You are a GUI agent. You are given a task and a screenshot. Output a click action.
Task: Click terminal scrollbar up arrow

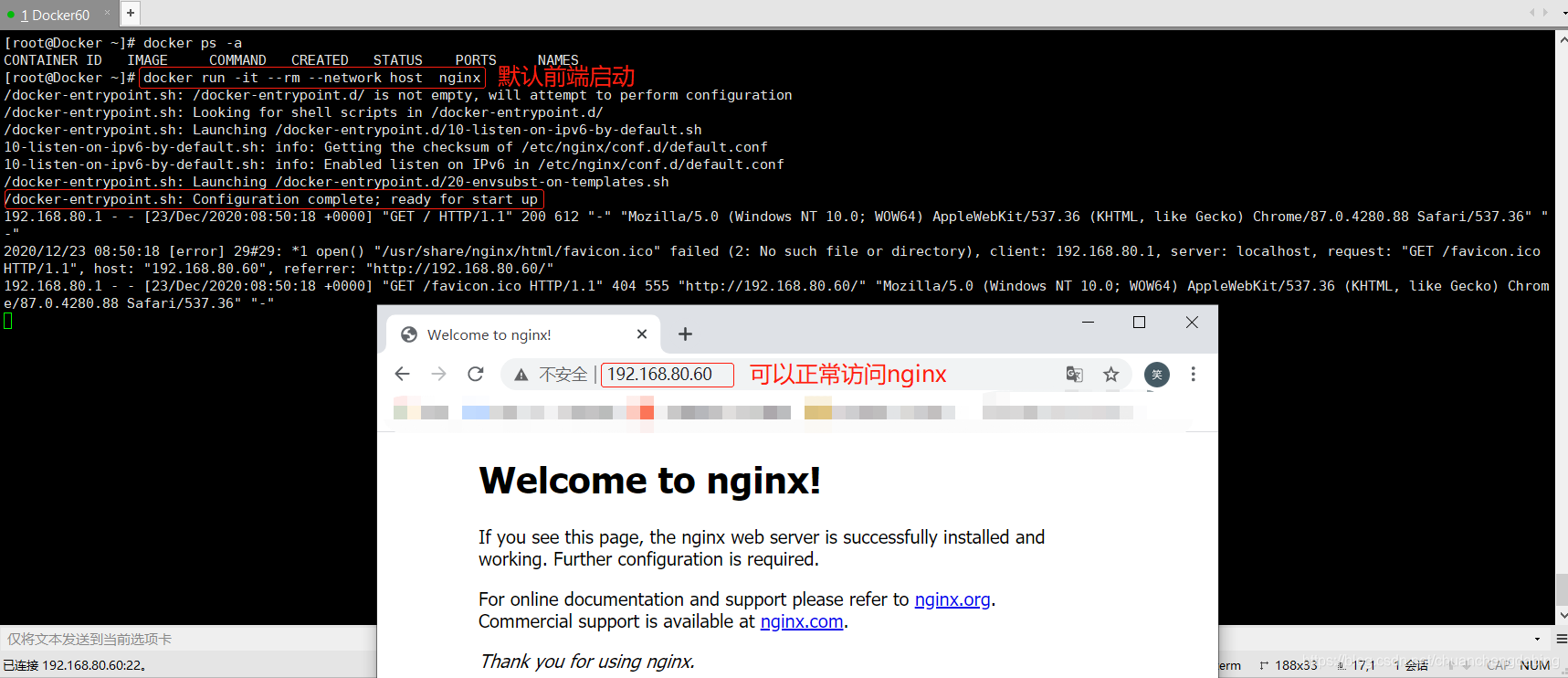(1562, 39)
